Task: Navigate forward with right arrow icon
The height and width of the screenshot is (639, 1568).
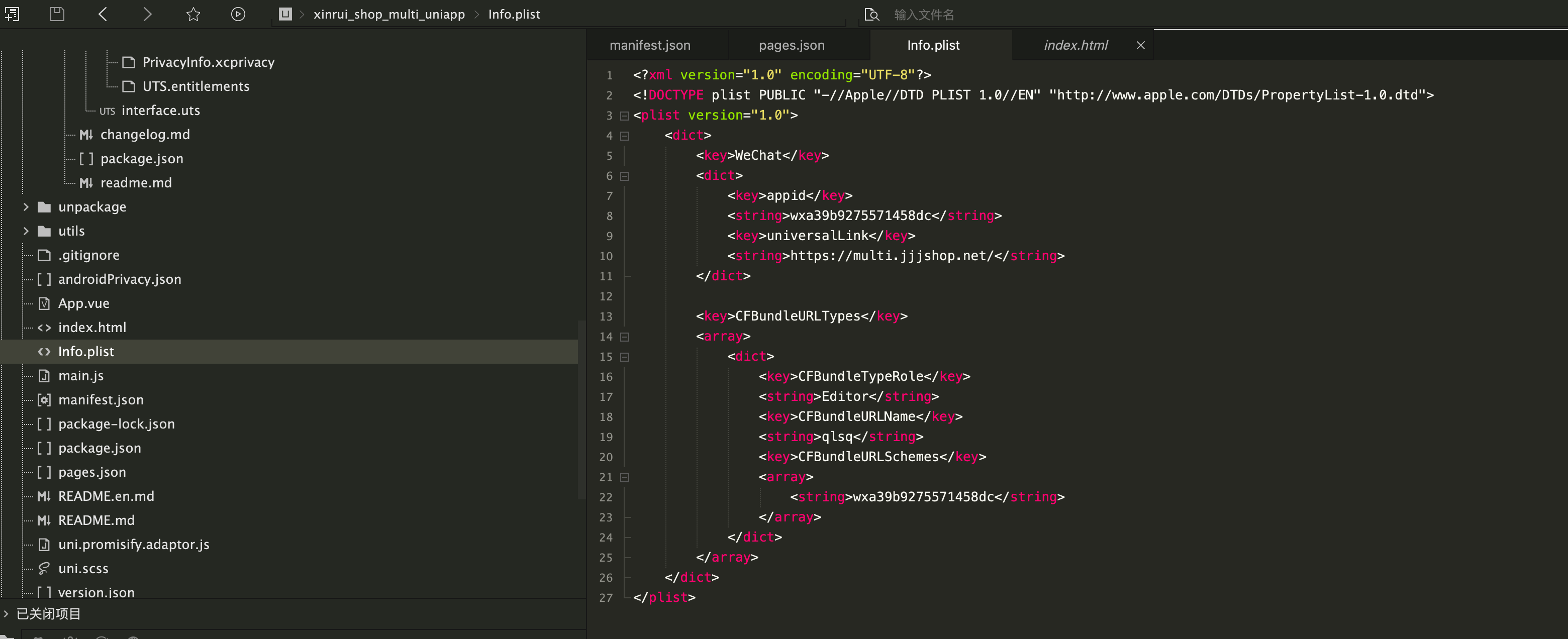Action: coord(147,14)
